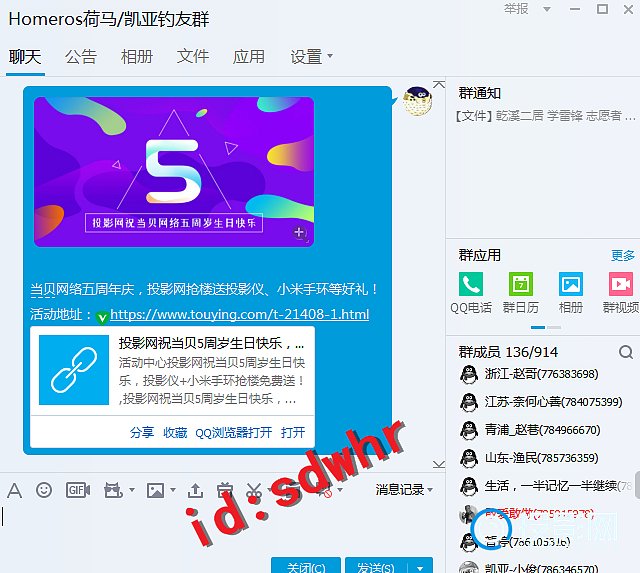Click 举报 report button

(516, 9)
